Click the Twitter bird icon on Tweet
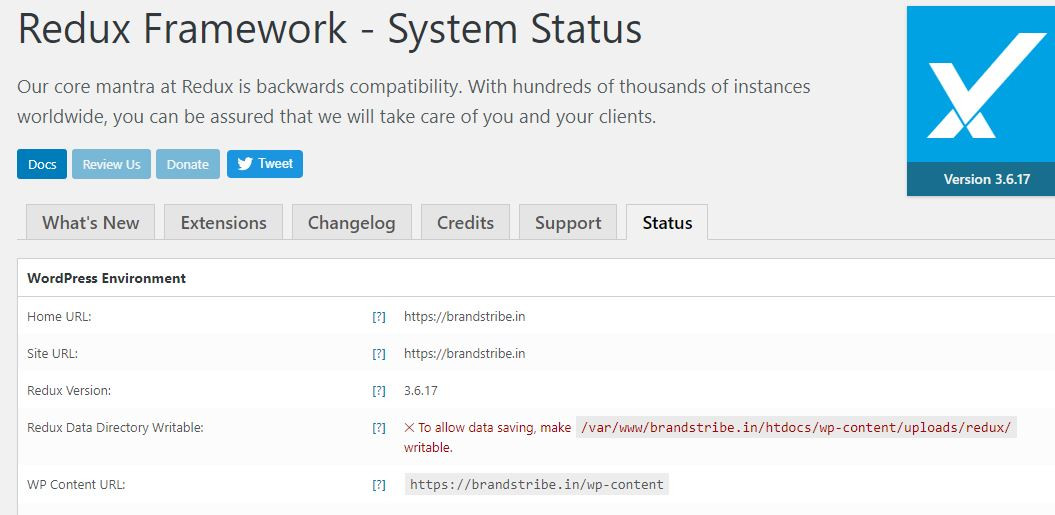The width and height of the screenshot is (1055, 515). 245,164
